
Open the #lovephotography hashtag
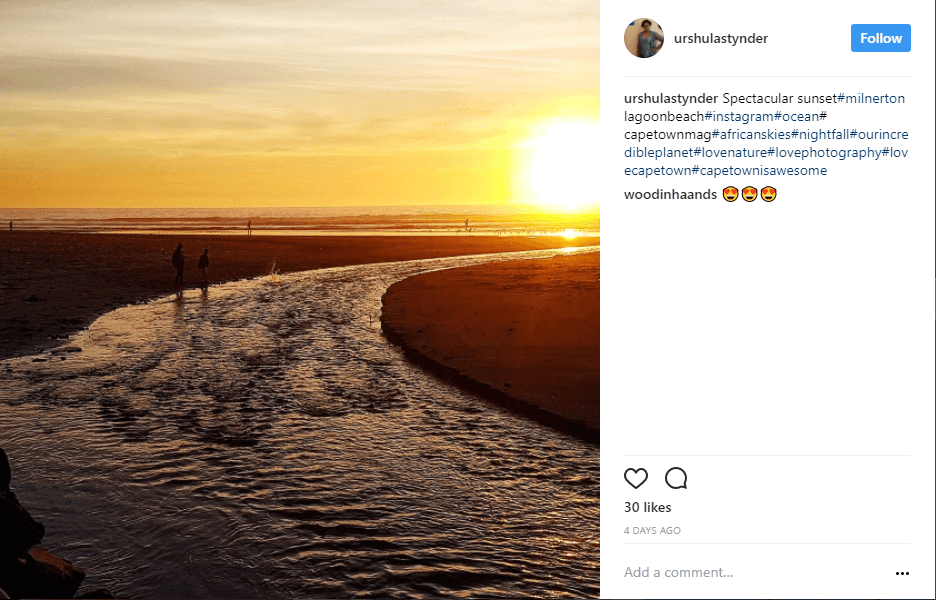pyautogui.click(x=824, y=152)
